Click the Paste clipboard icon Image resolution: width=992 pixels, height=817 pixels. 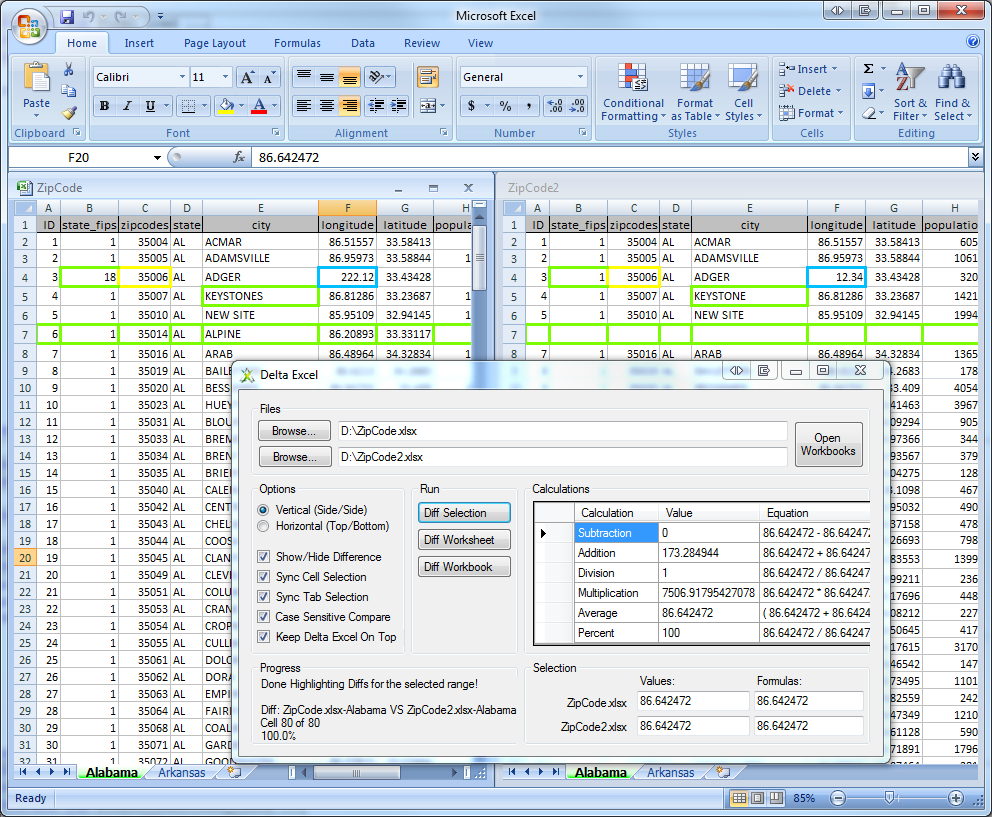tap(36, 78)
